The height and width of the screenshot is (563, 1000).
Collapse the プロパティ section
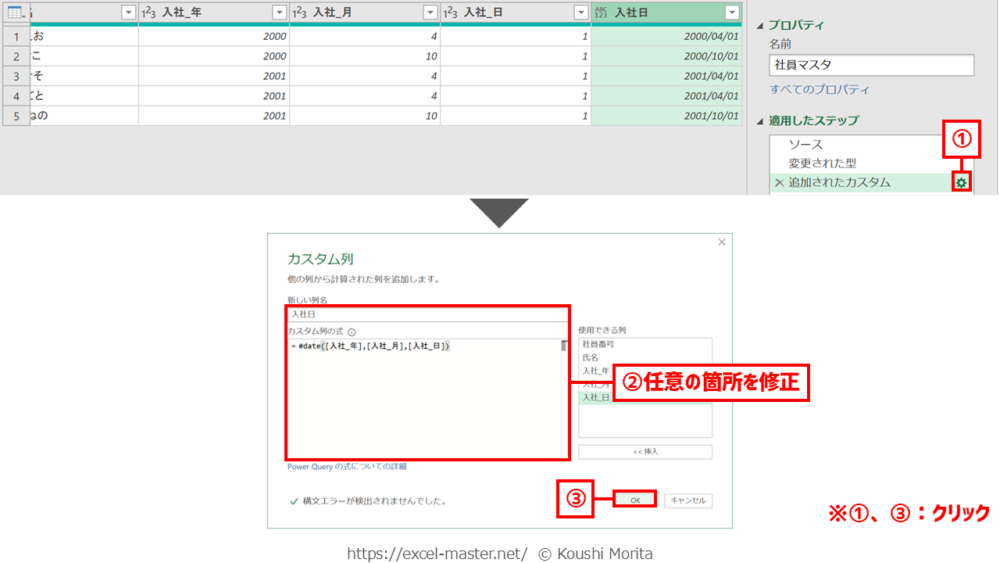(x=761, y=25)
